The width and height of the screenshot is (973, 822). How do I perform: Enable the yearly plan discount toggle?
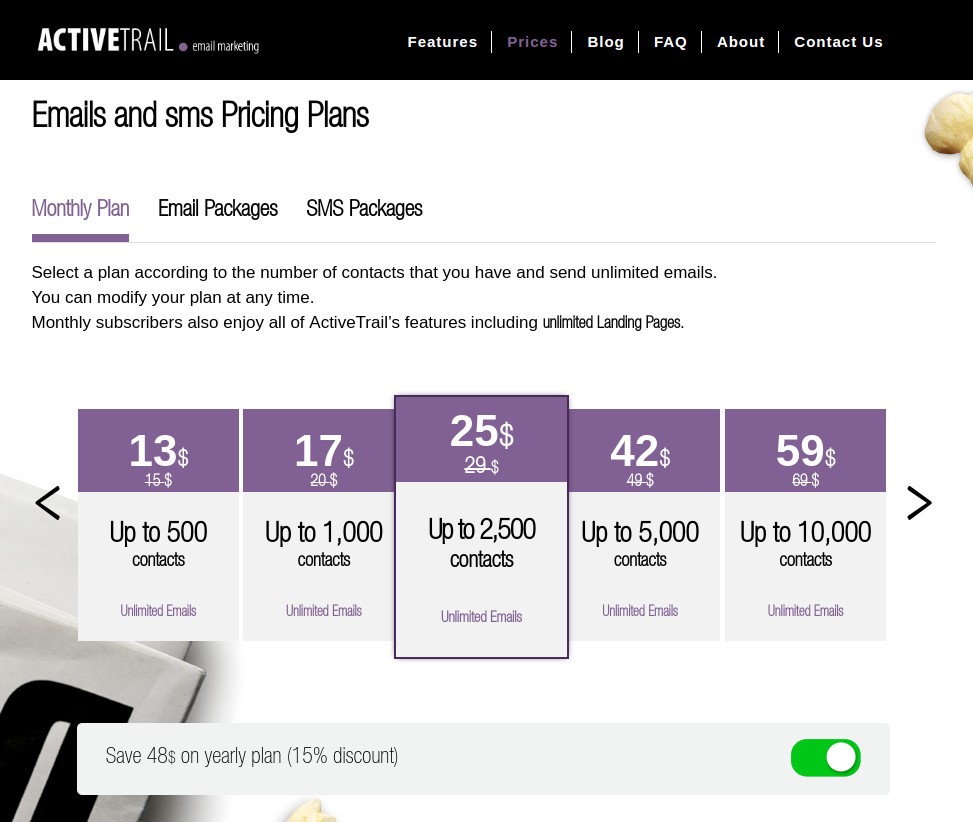tap(825, 757)
